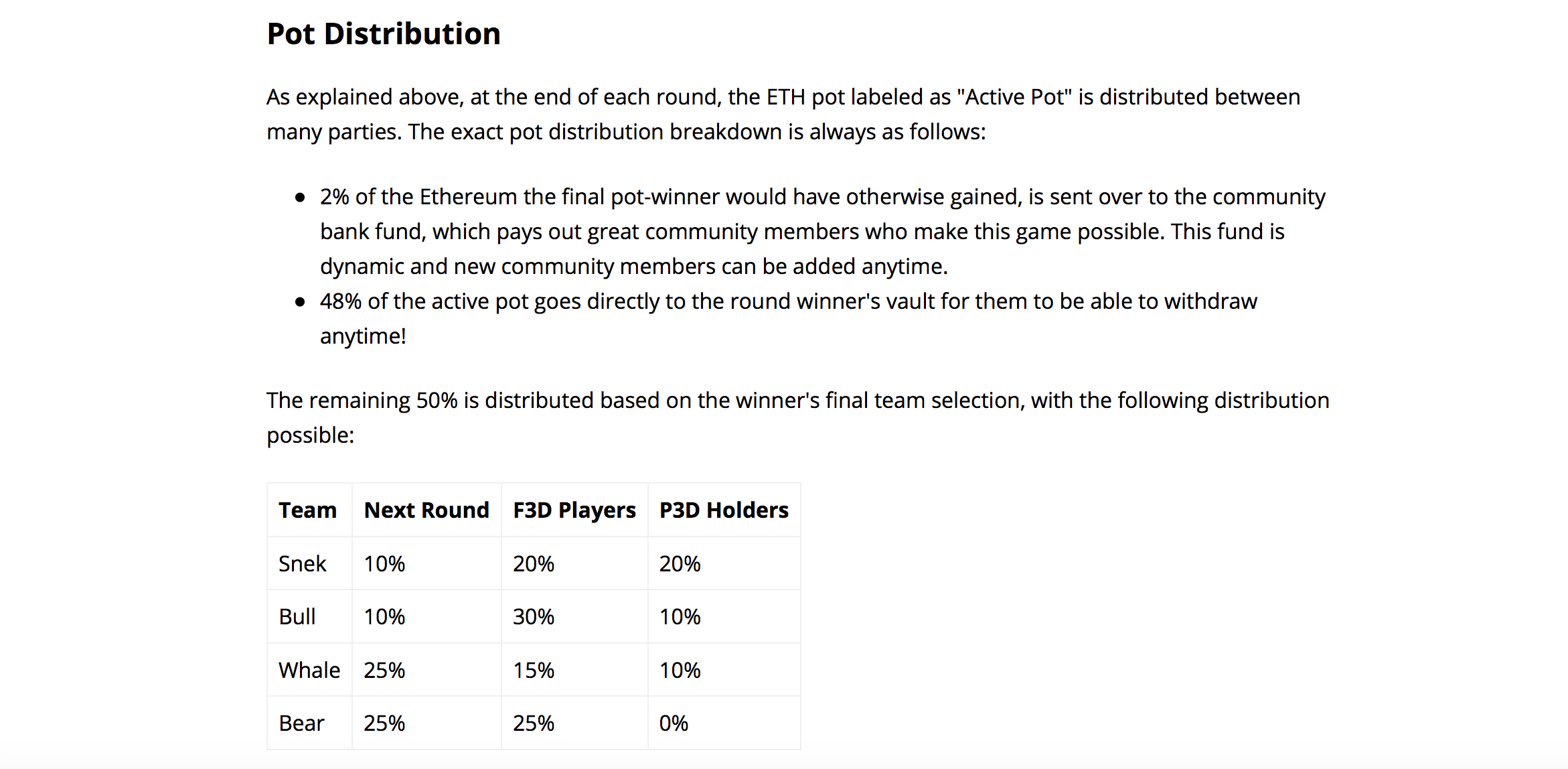Click the "Bull" team row label

297,616
